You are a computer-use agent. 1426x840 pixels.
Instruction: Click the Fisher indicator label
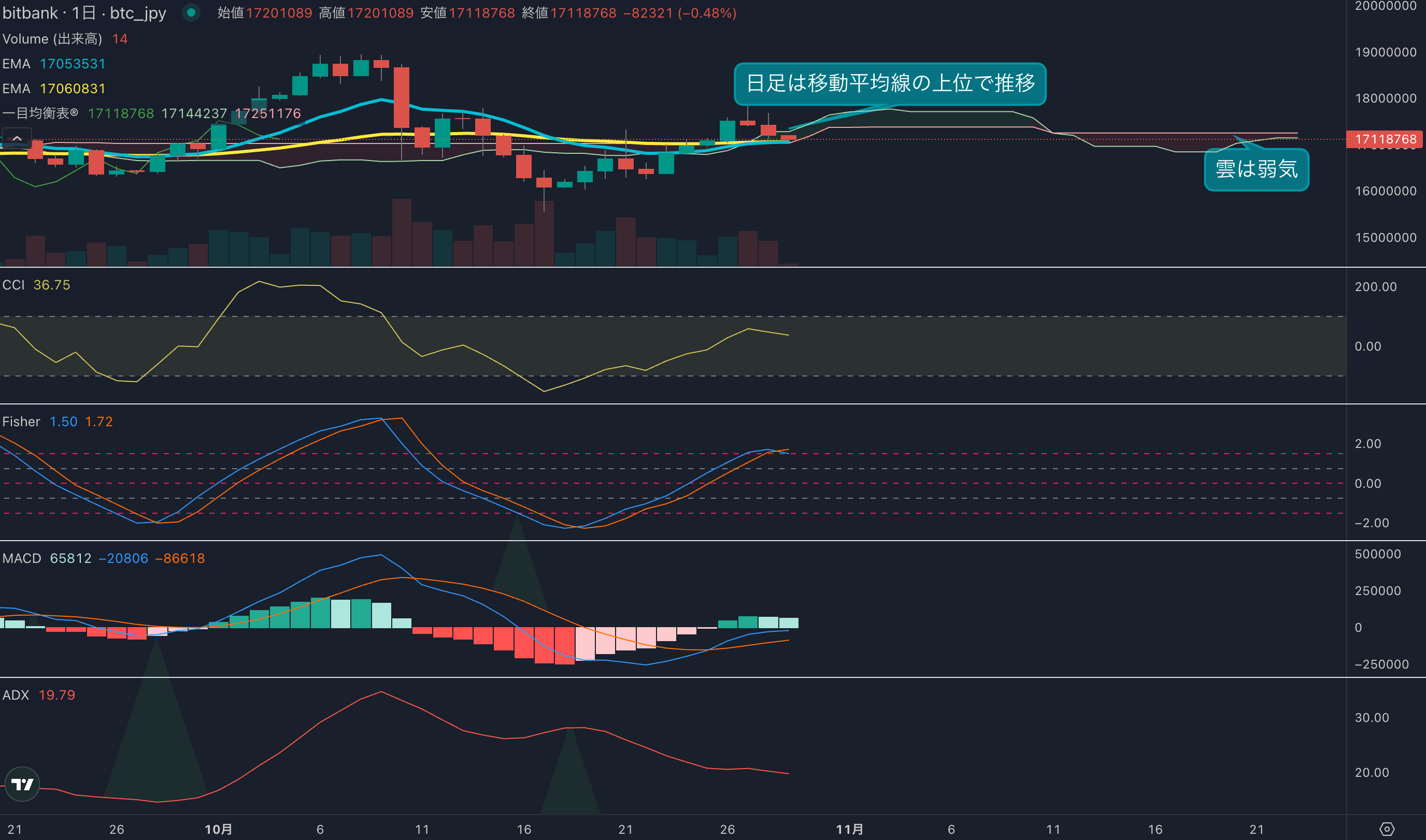click(x=21, y=422)
